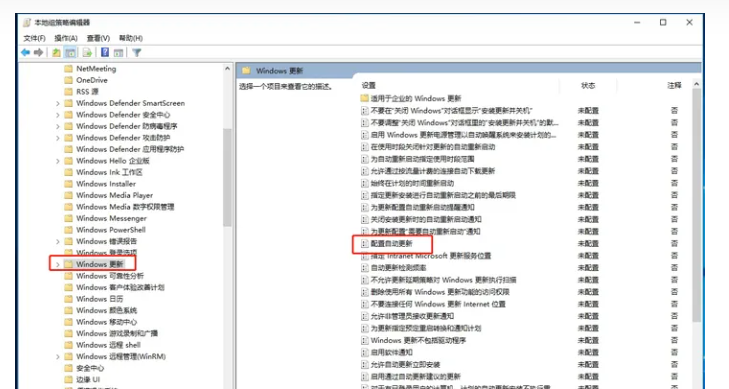
Task: Select 允许通过按流量计费的连接自动下载更新 policy
Action: click(432, 171)
